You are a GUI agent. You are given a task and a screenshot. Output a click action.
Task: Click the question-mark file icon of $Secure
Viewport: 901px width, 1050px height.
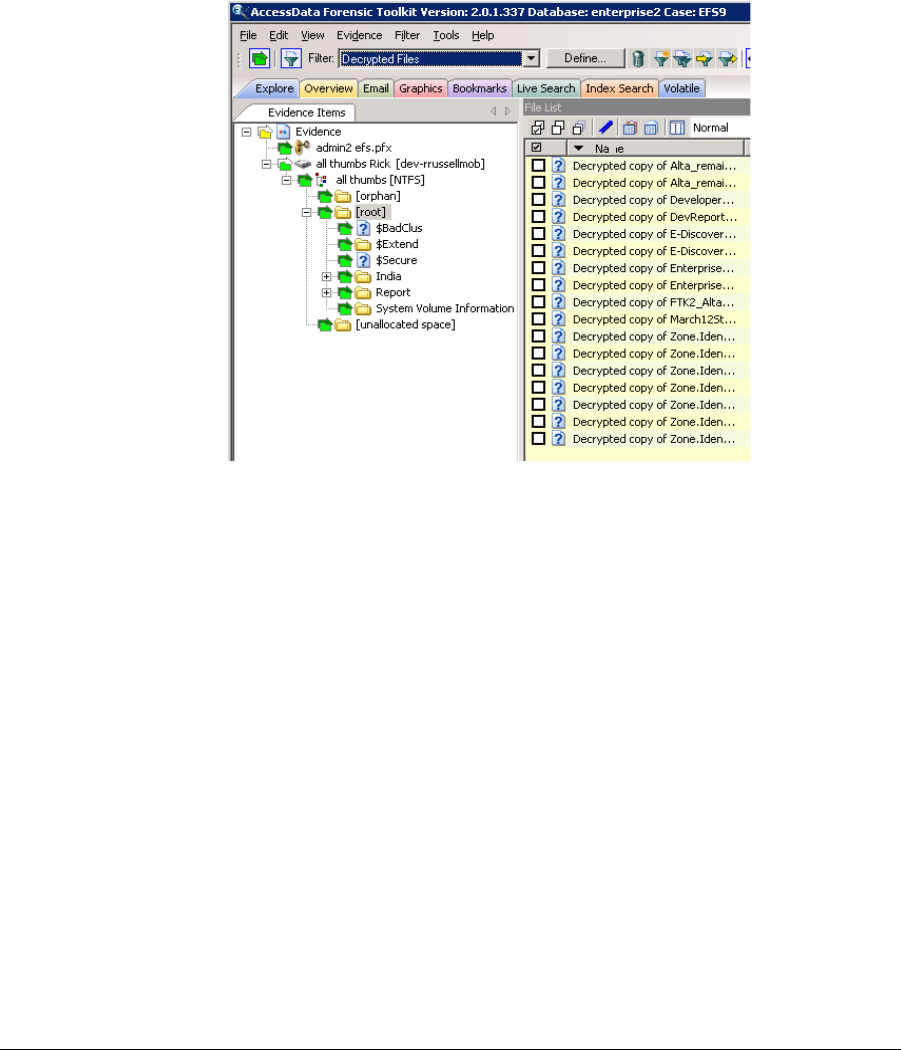363,260
